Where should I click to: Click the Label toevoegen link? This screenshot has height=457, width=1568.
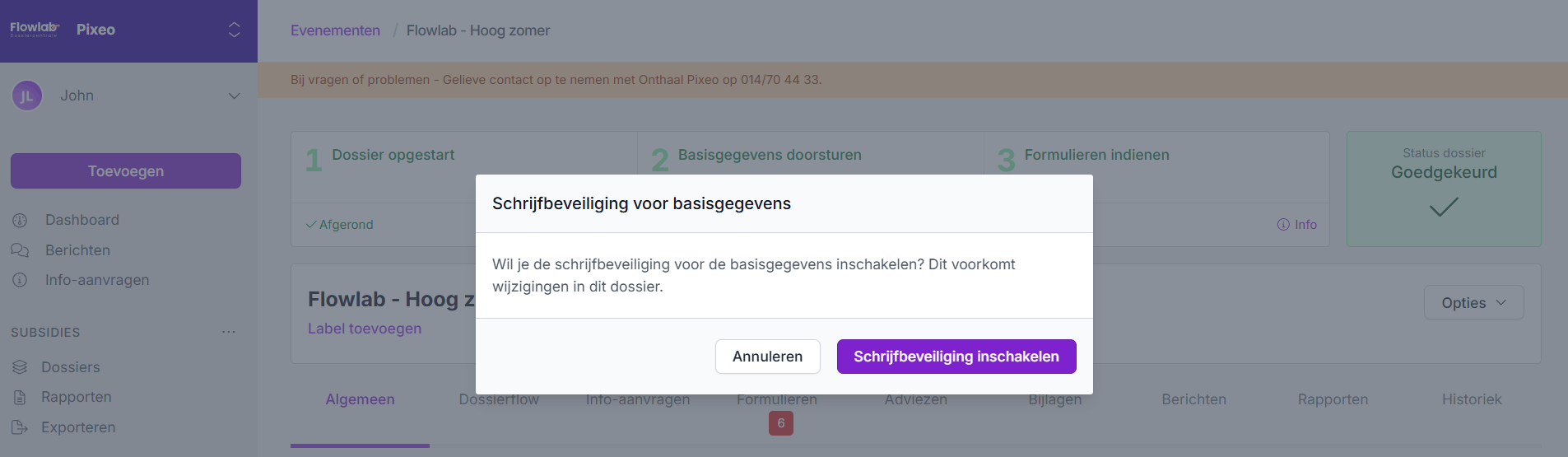click(x=365, y=329)
